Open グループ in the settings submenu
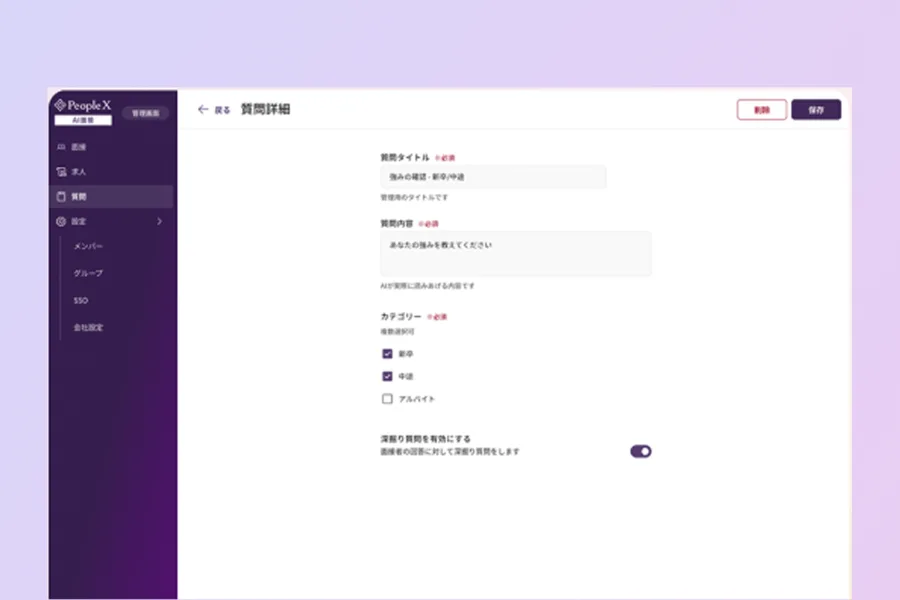This screenshot has height=600, width=900. (x=88, y=273)
